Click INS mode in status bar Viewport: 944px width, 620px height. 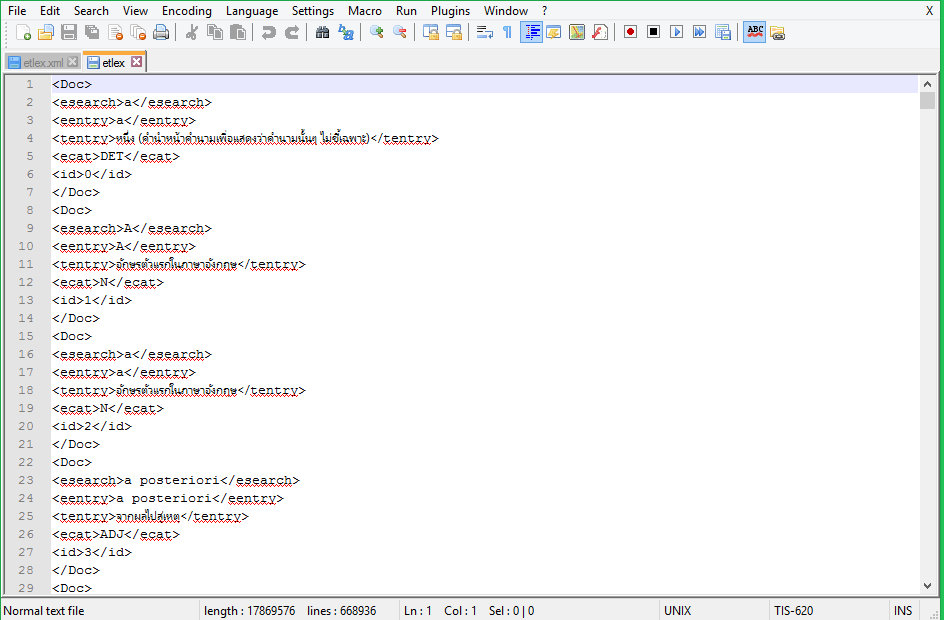coord(902,610)
